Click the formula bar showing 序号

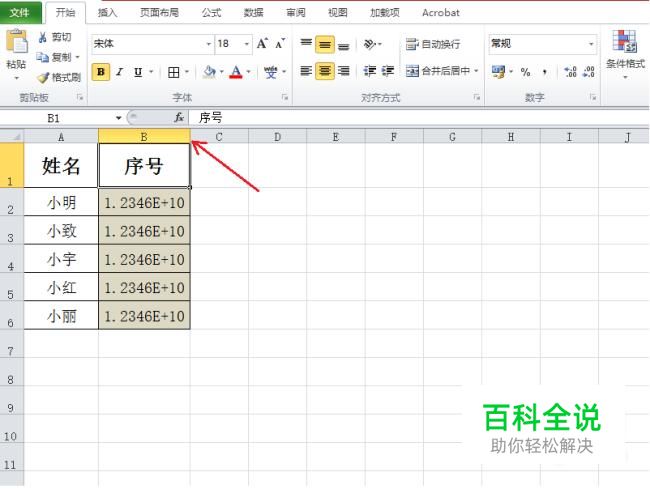[419, 118]
